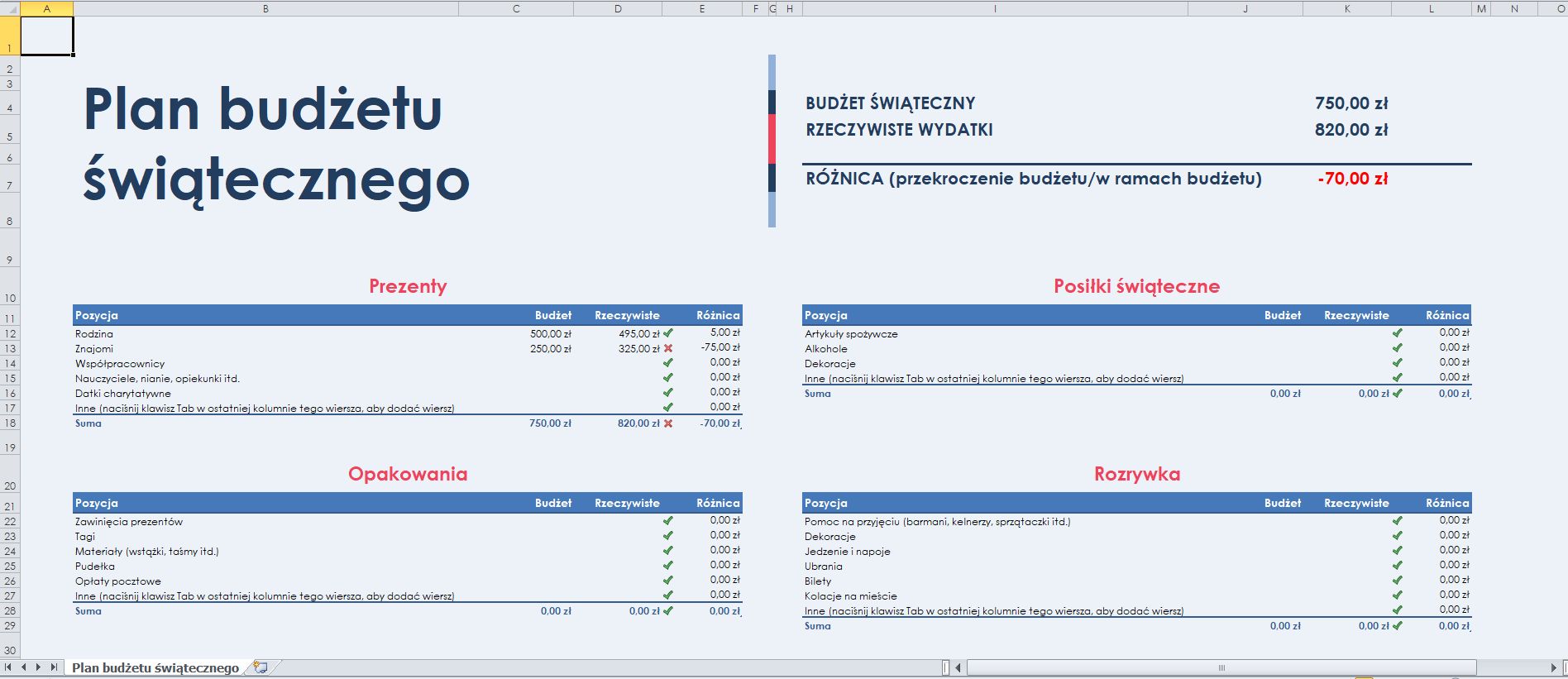The height and width of the screenshot is (679, 1568).
Task: Insert a new worksheet using tab-bar icon
Action: pos(261,667)
